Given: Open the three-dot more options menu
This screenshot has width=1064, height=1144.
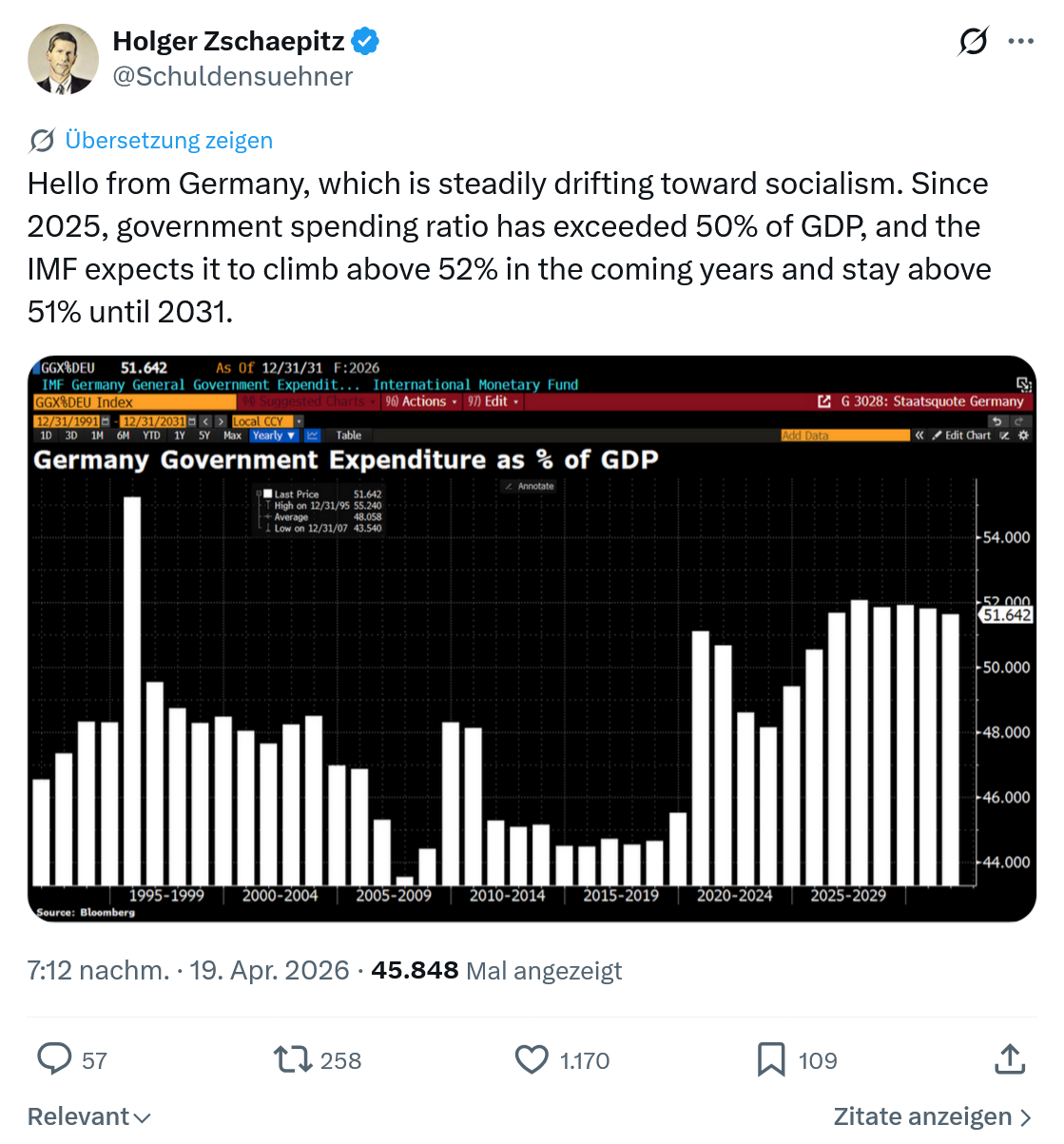Looking at the screenshot, I should 1020,42.
